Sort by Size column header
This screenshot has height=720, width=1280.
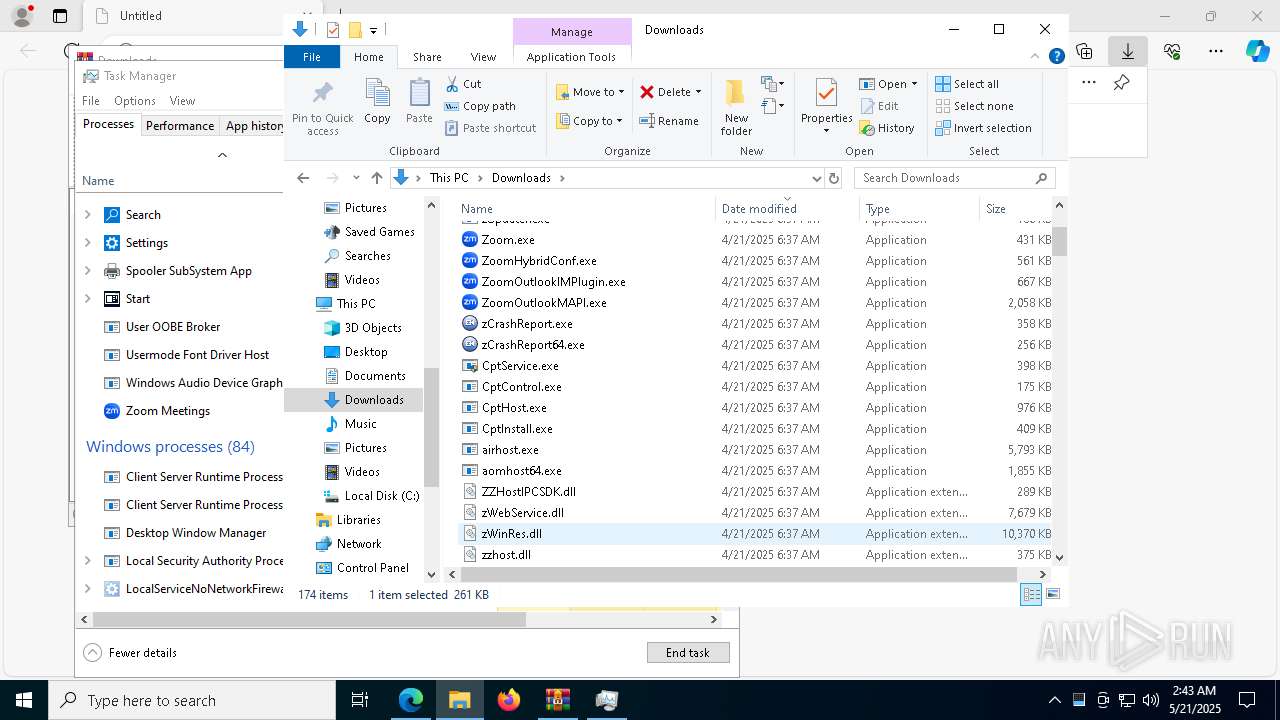(x=1015, y=209)
